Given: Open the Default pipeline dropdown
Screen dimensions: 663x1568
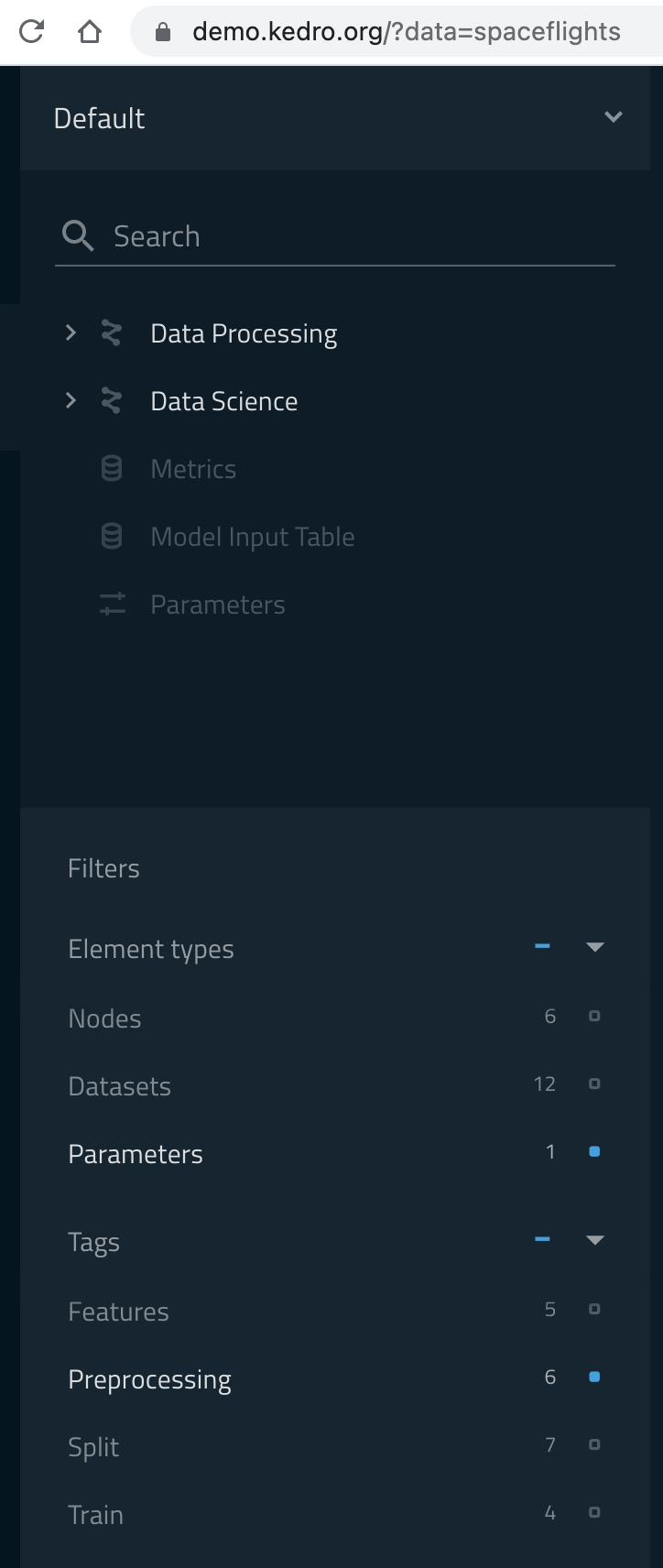Looking at the screenshot, I should pos(613,117).
